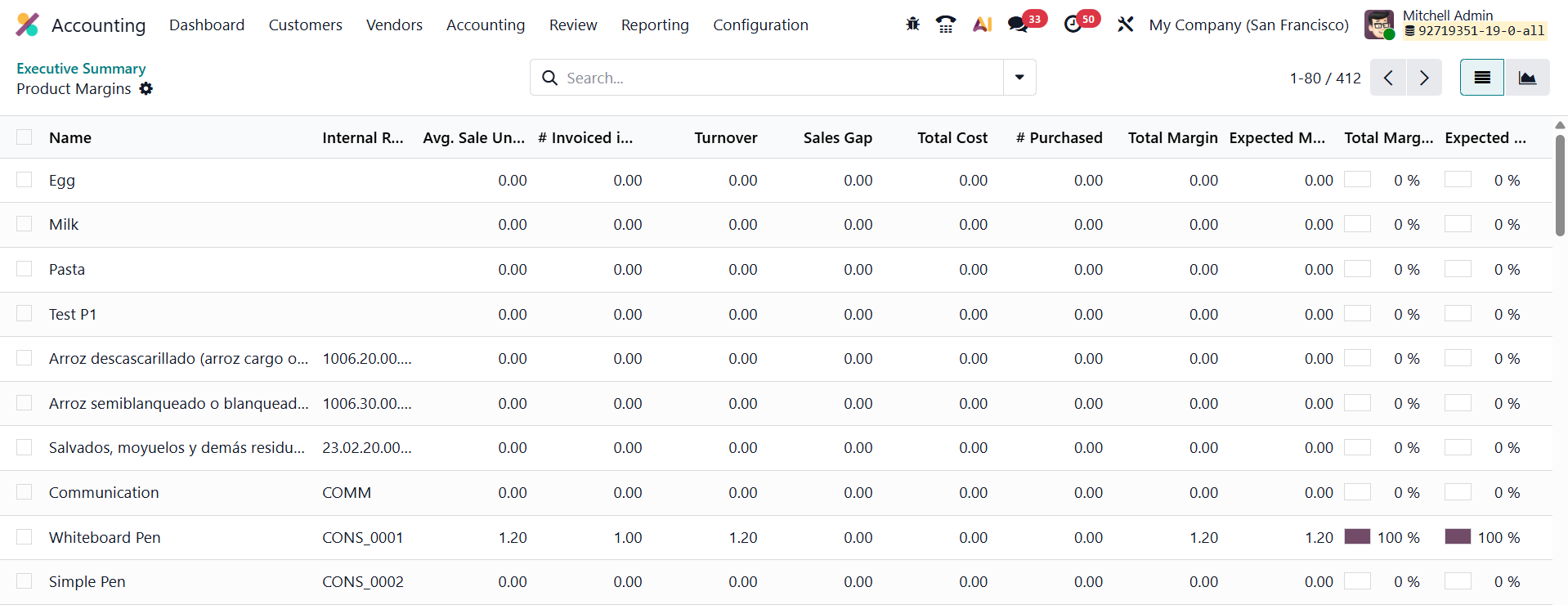Open the VoIP phone icon
This screenshot has width=1568, height=605.
[946, 25]
